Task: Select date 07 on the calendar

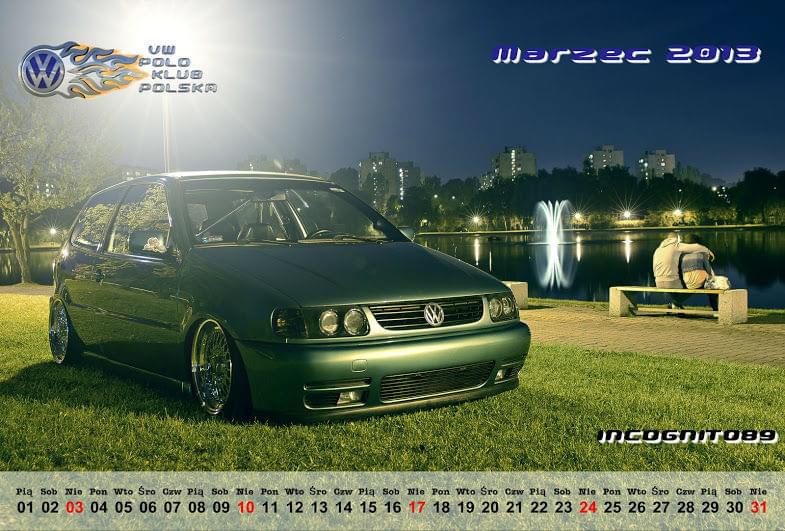Action: pos(172,507)
